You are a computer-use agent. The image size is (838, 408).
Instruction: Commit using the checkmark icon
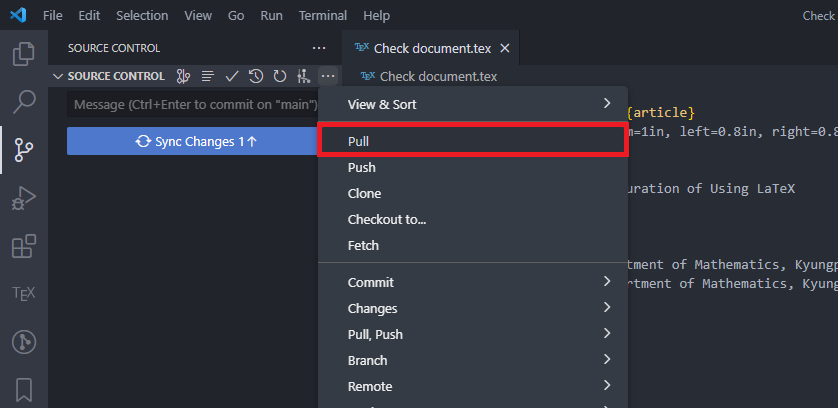click(x=231, y=76)
